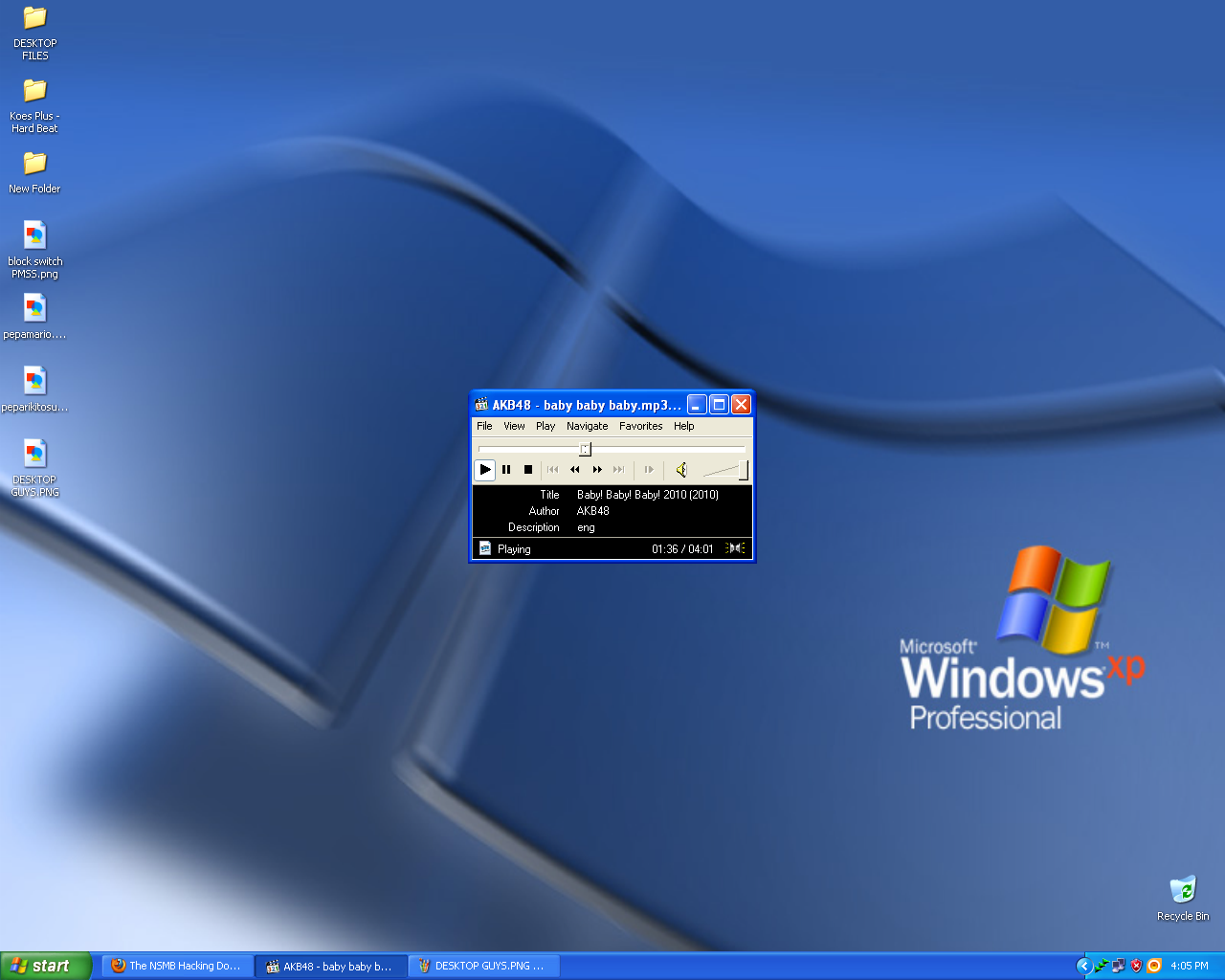Select the DESKTOP FILES folder icon

coord(35,19)
